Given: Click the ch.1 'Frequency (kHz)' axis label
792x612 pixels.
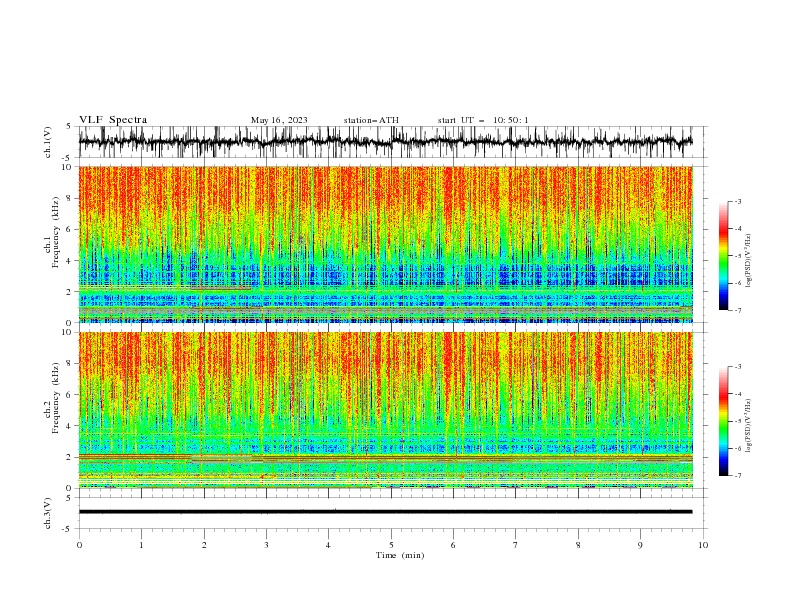Looking at the screenshot, I should (56, 231).
